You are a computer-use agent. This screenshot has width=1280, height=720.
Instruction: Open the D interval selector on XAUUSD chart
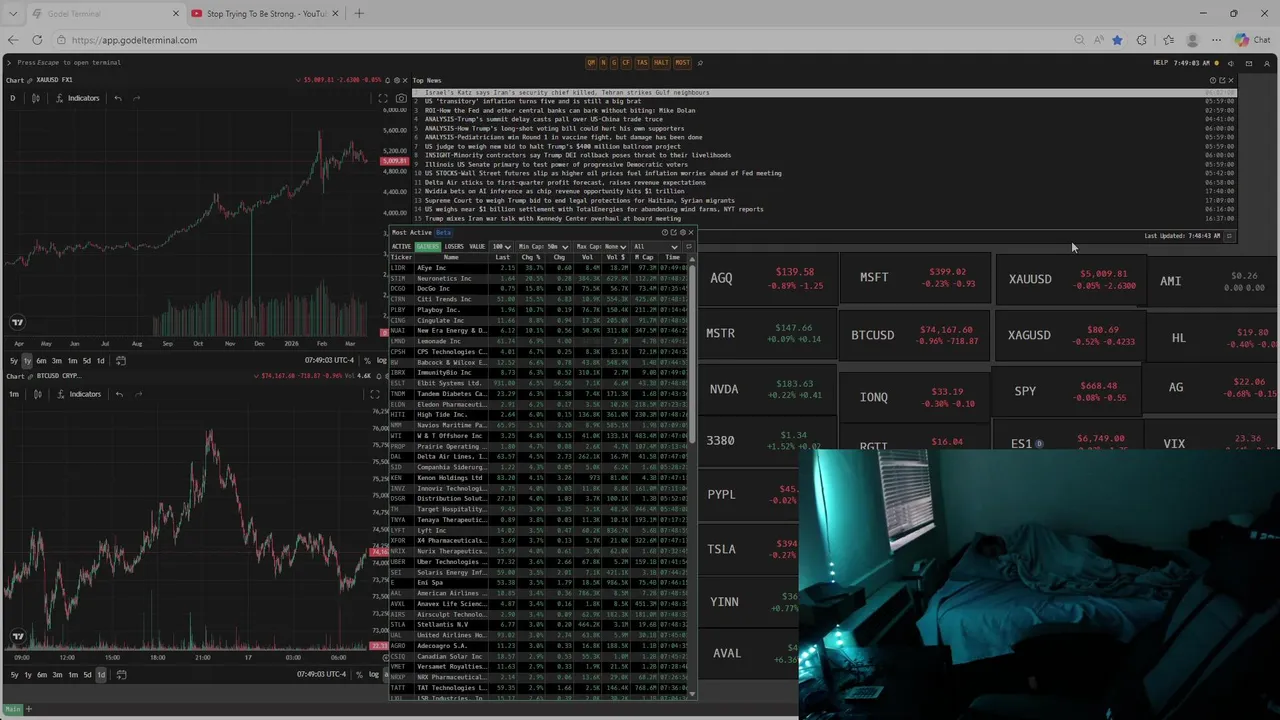coord(13,98)
